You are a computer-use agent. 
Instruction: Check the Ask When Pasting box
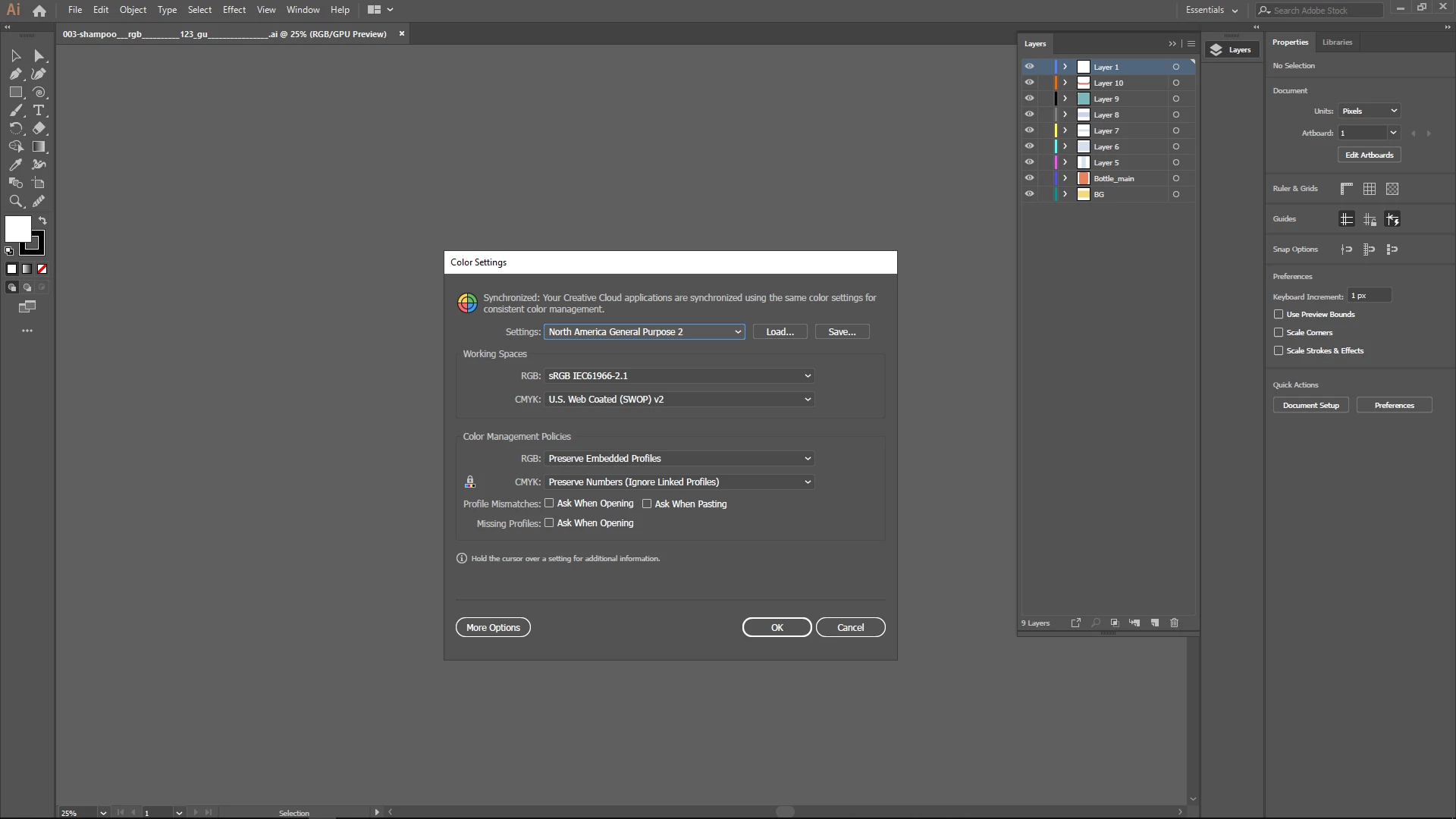click(647, 504)
